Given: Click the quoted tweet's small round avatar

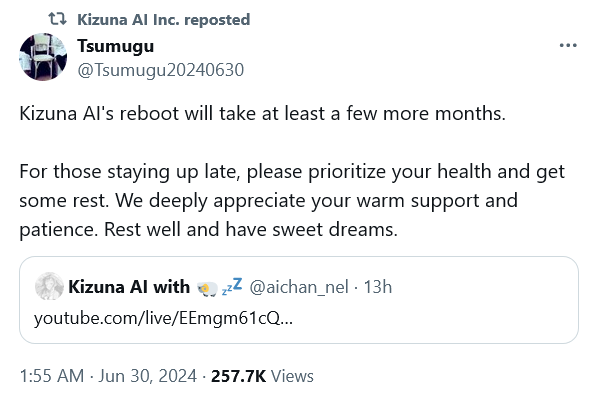Looking at the screenshot, I should pyautogui.click(x=49, y=286).
